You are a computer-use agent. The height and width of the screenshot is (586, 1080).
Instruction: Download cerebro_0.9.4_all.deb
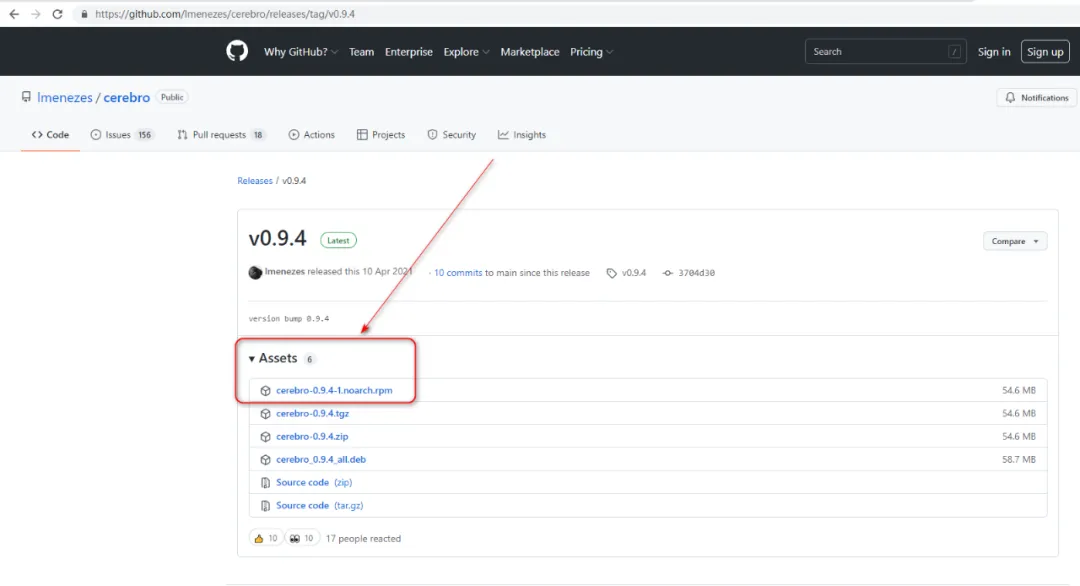[x=321, y=459]
